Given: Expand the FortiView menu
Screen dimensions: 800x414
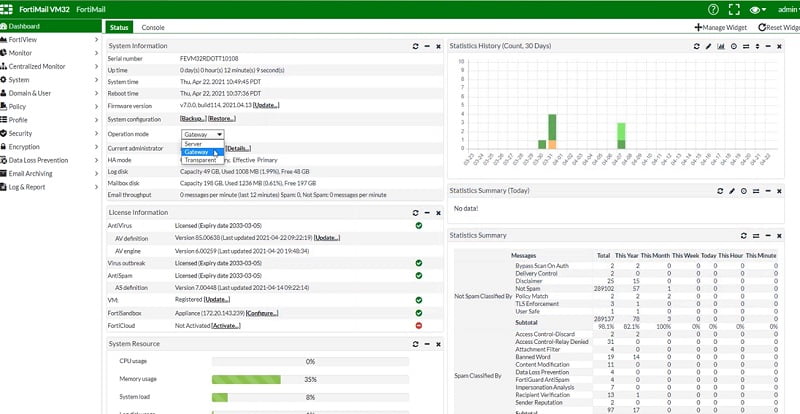Looking at the screenshot, I should pos(51,39).
